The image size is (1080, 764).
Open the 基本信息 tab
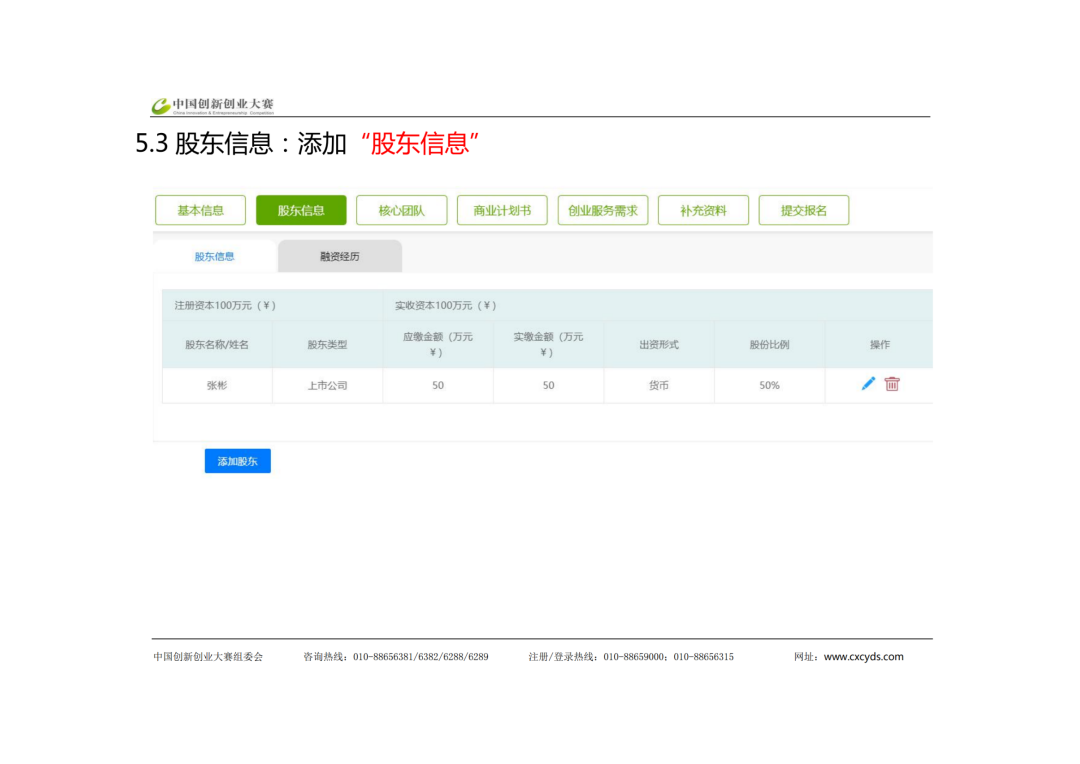coord(201,210)
